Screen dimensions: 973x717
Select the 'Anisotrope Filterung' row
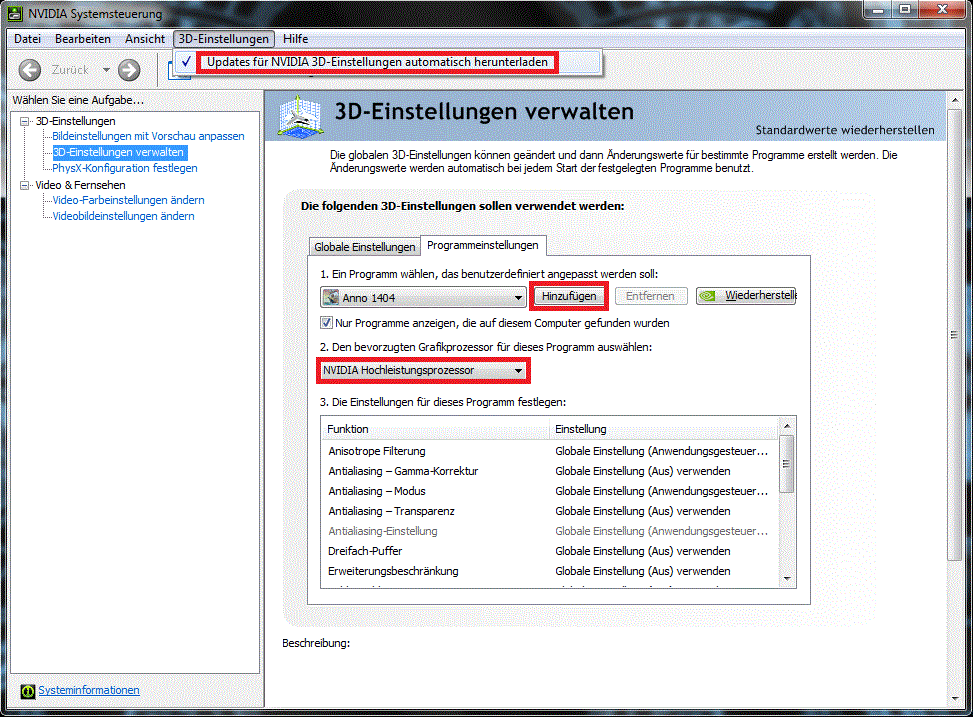(550, 451)
